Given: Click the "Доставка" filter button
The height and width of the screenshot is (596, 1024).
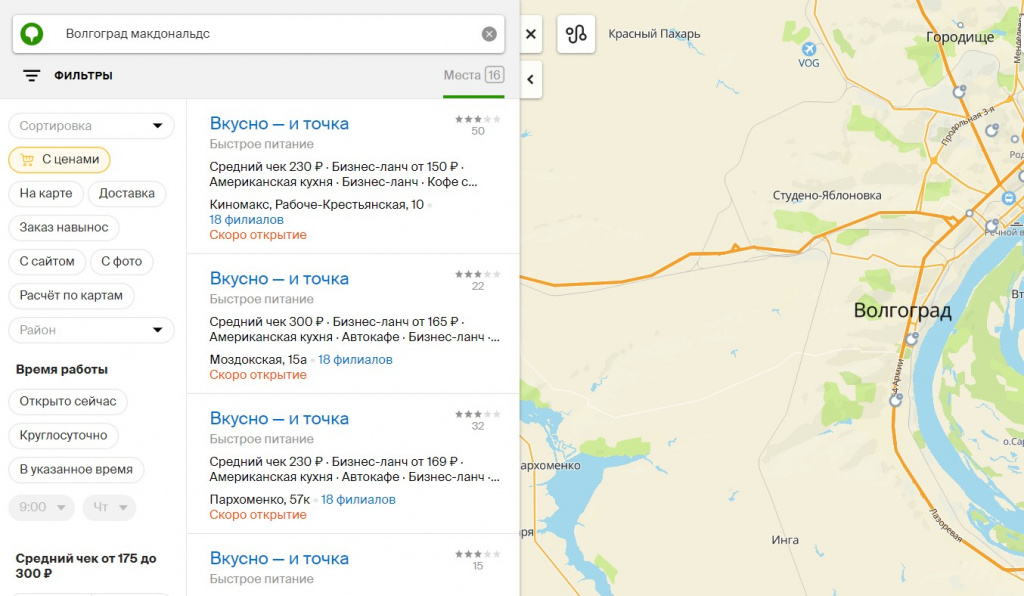Looking at the screenshot, I should coord(127,194).
